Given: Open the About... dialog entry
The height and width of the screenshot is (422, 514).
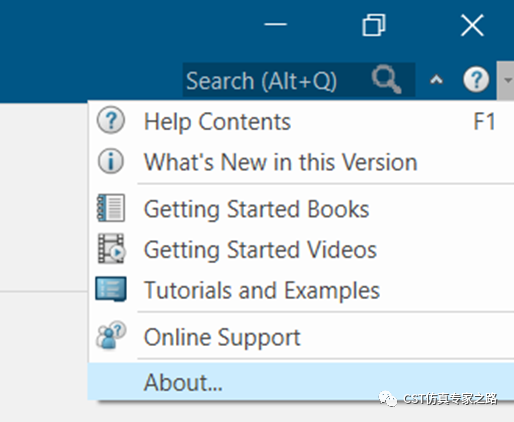Looking at the screenshot, I should [301, 382].
